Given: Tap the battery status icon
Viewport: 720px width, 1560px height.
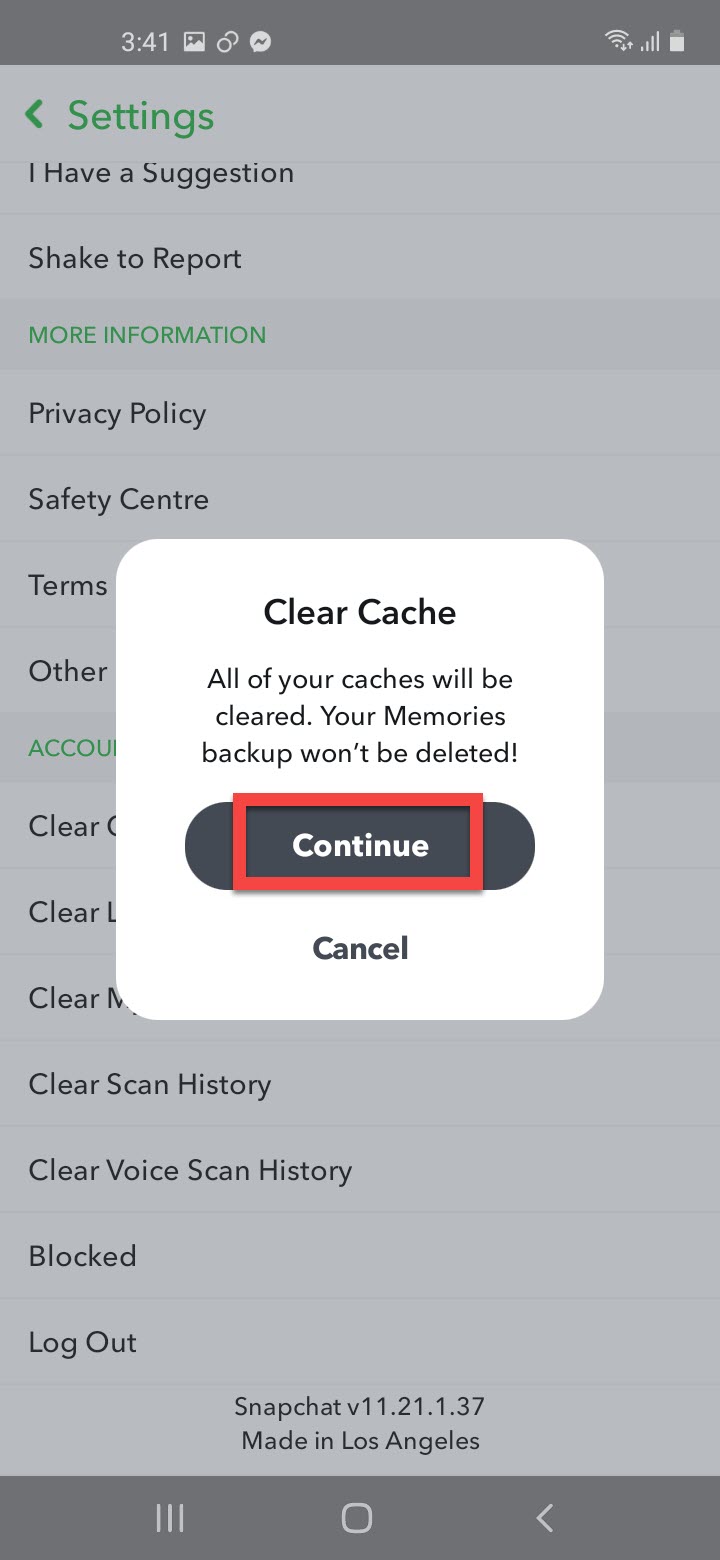Looking at the screenshot, I should click(x=678, y=41).
